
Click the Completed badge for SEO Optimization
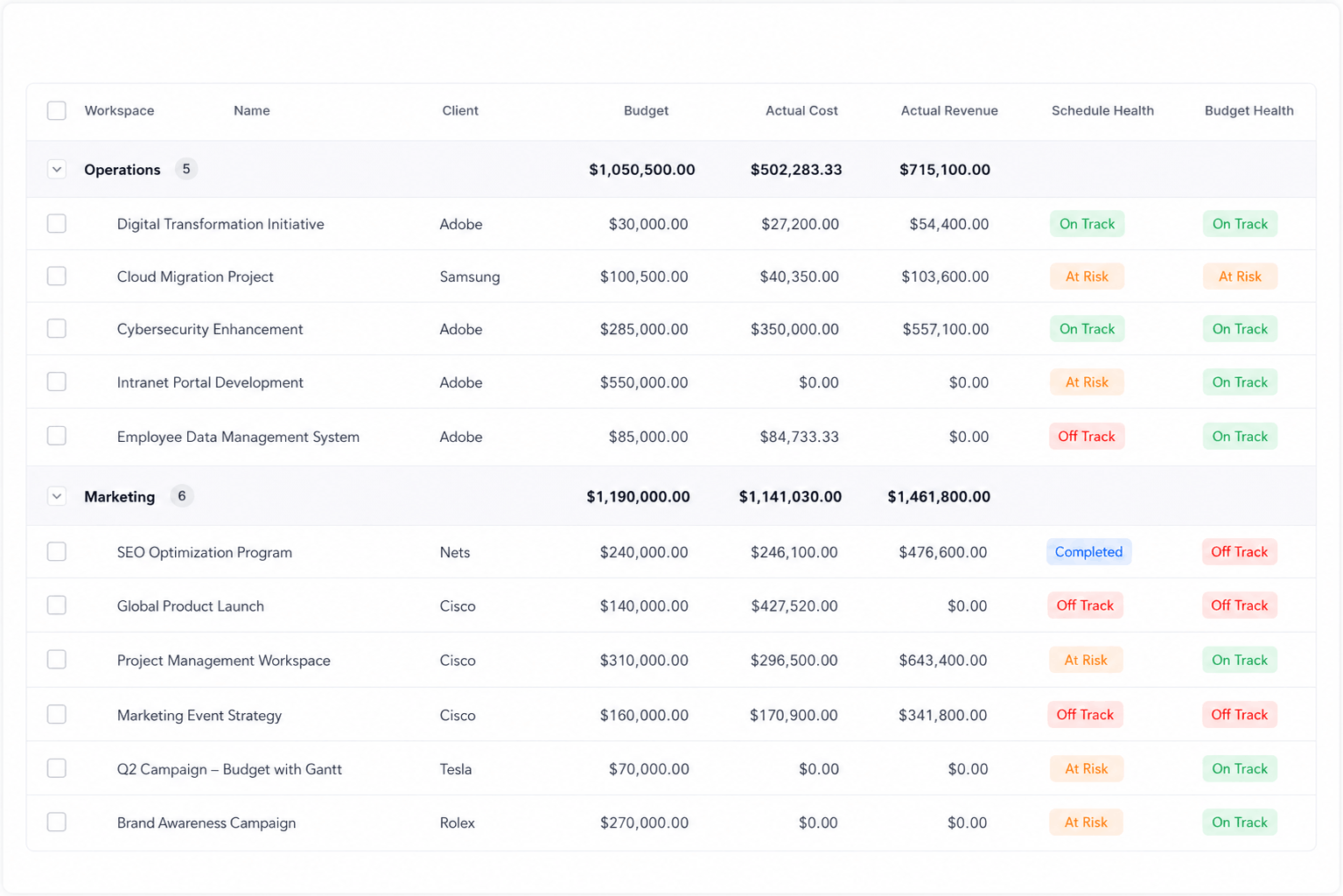click(1088, 552)
